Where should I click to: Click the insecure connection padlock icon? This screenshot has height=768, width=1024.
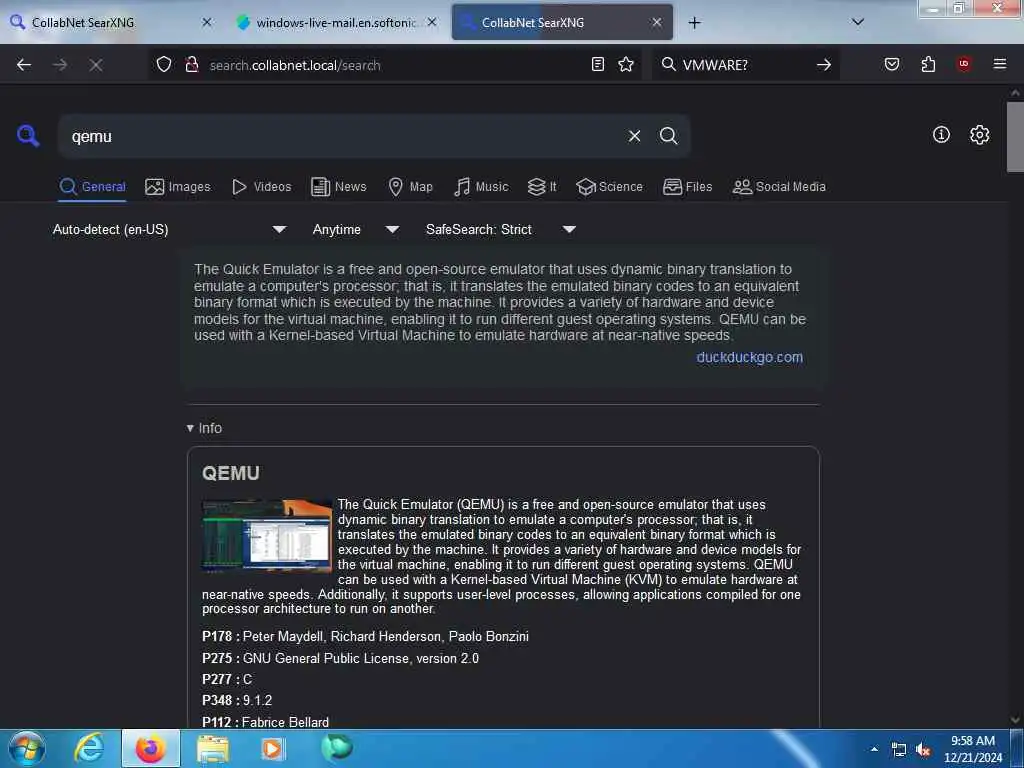pyautogui.click(x=191, y=64)
